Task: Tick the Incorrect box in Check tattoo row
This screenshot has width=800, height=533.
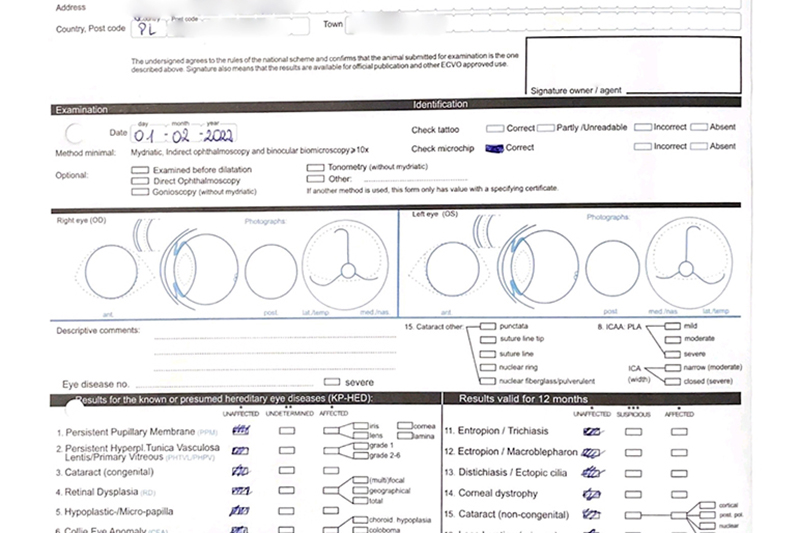Action: coord(642,127)
